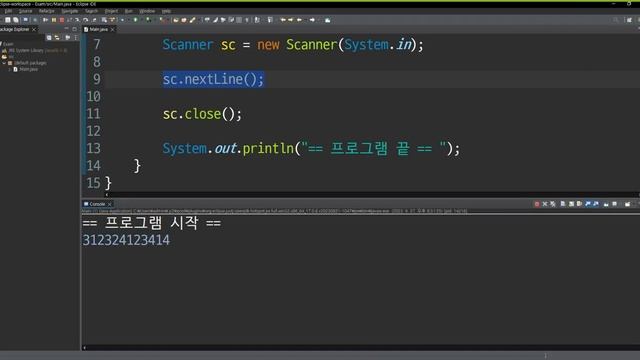Open the Window menu

click(147, 11)
